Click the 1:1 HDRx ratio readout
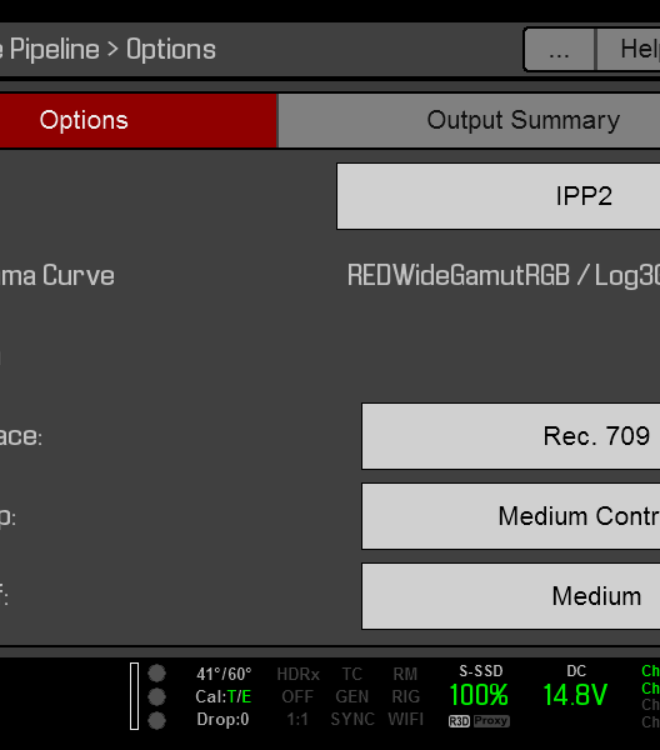 coord(297,719)
